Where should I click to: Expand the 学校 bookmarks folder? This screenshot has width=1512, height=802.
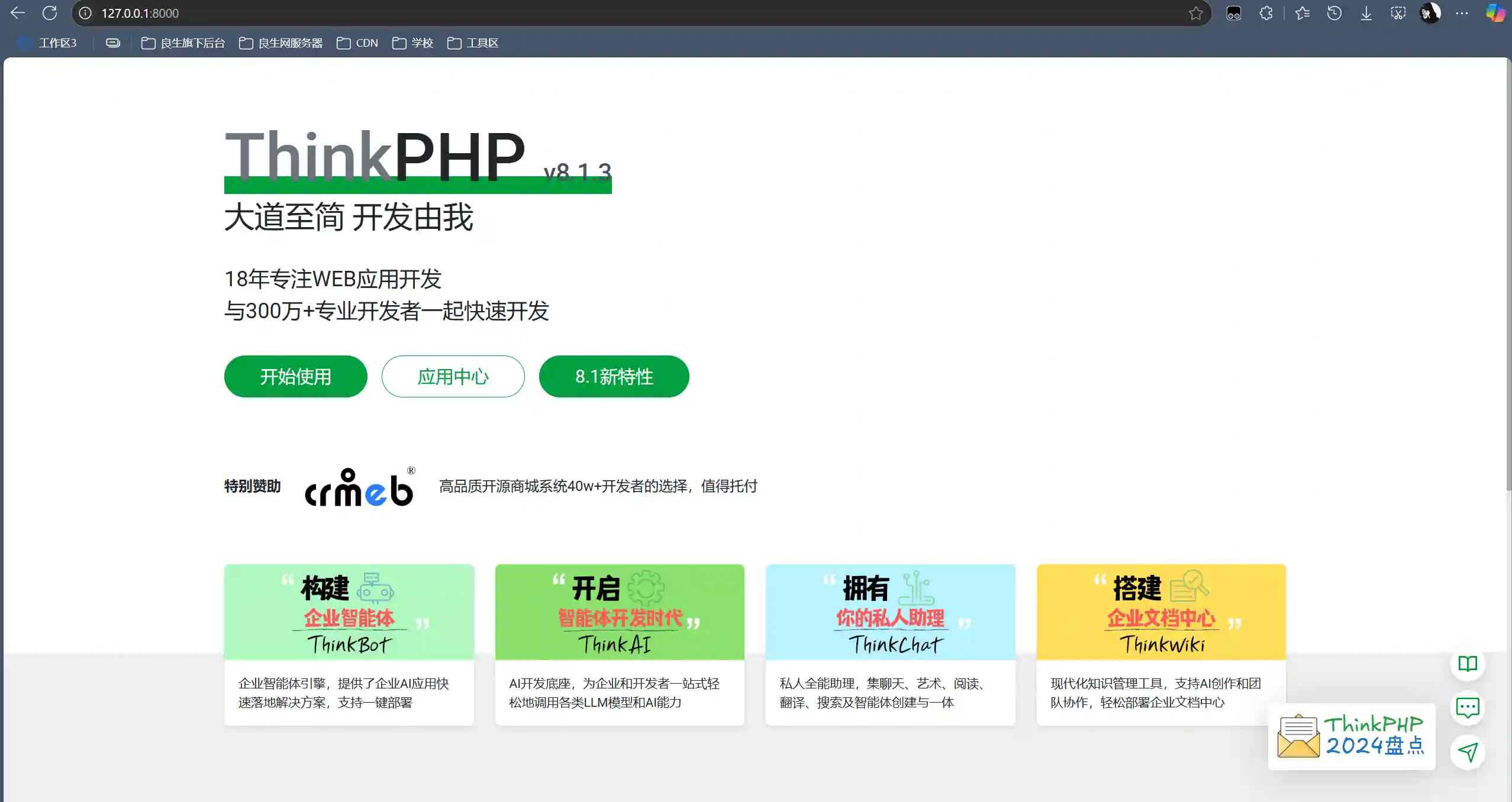point(412,43)
